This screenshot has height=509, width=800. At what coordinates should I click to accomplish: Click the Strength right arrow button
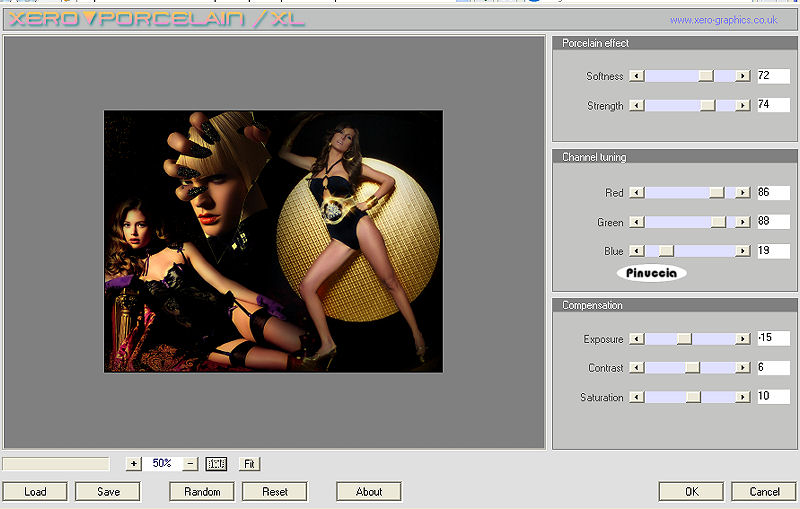pos(743,106)
